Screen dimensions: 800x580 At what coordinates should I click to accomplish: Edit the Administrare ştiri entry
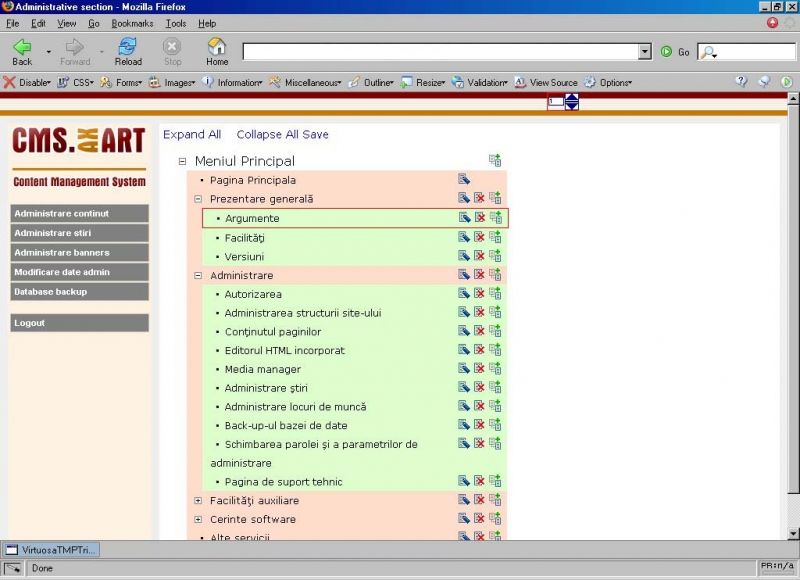[x=464, y=388]
